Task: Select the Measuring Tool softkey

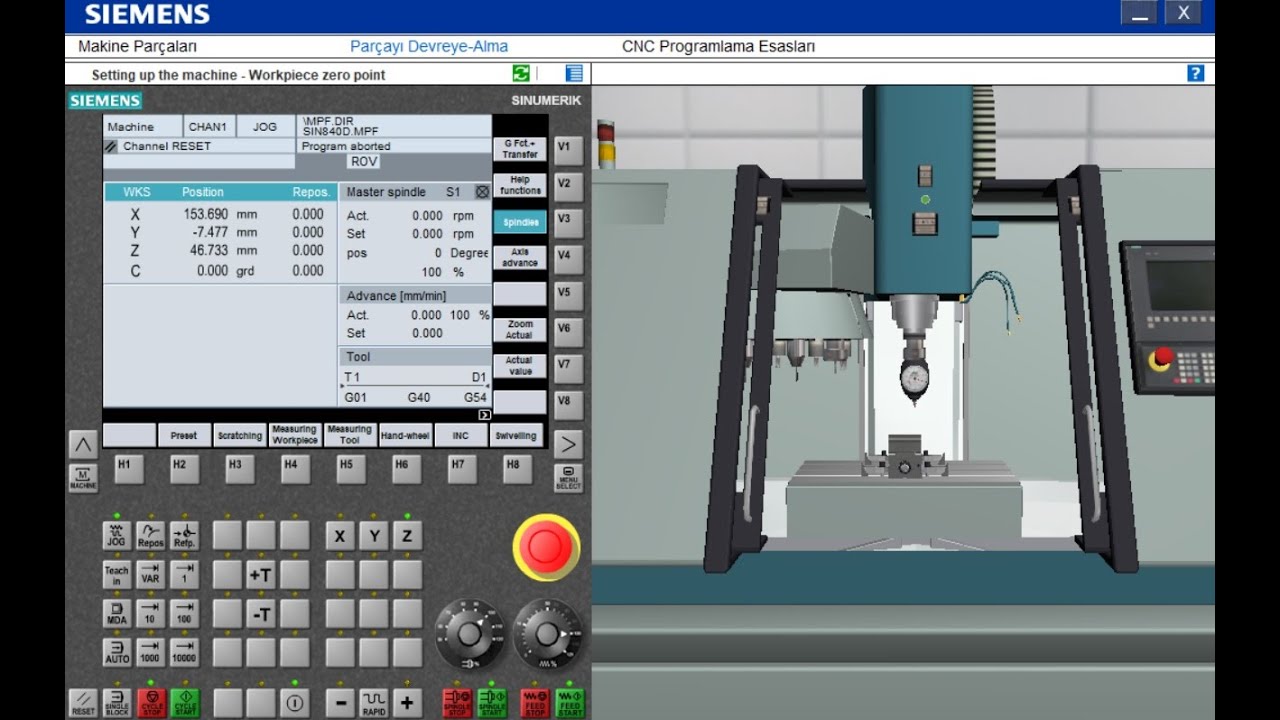Action: click(350, 435)
